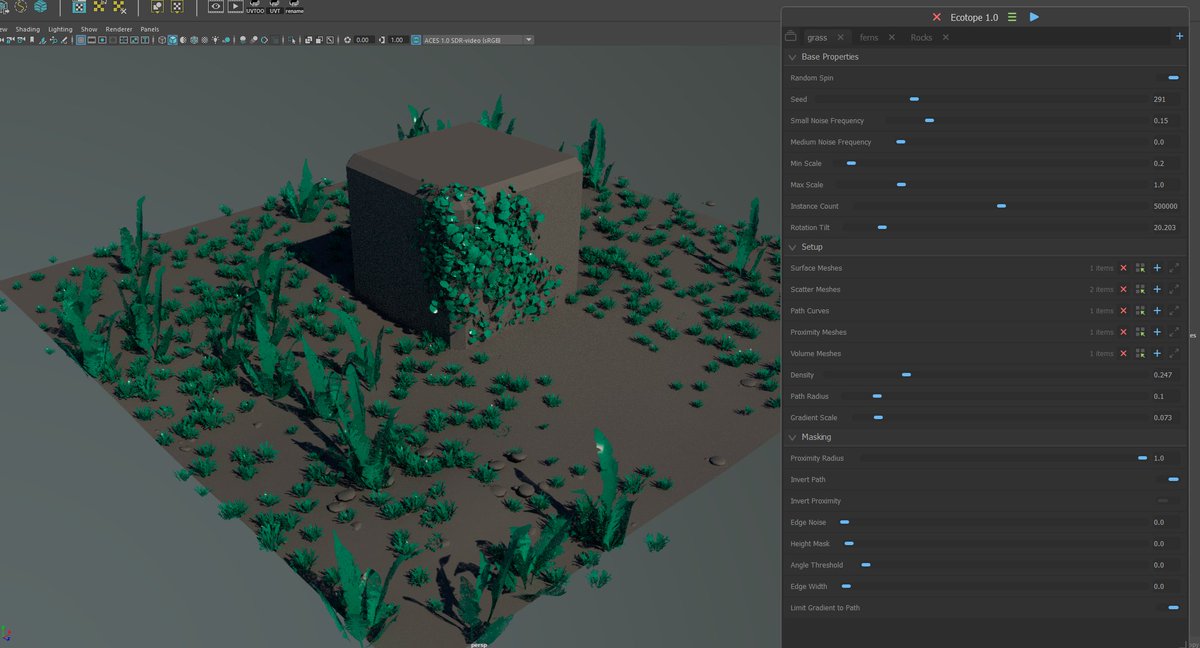This screenshot has height=648, width=1200.
Task: Select Scatter Meshes items with grid-cursor icon
Action: point(1140,289)
